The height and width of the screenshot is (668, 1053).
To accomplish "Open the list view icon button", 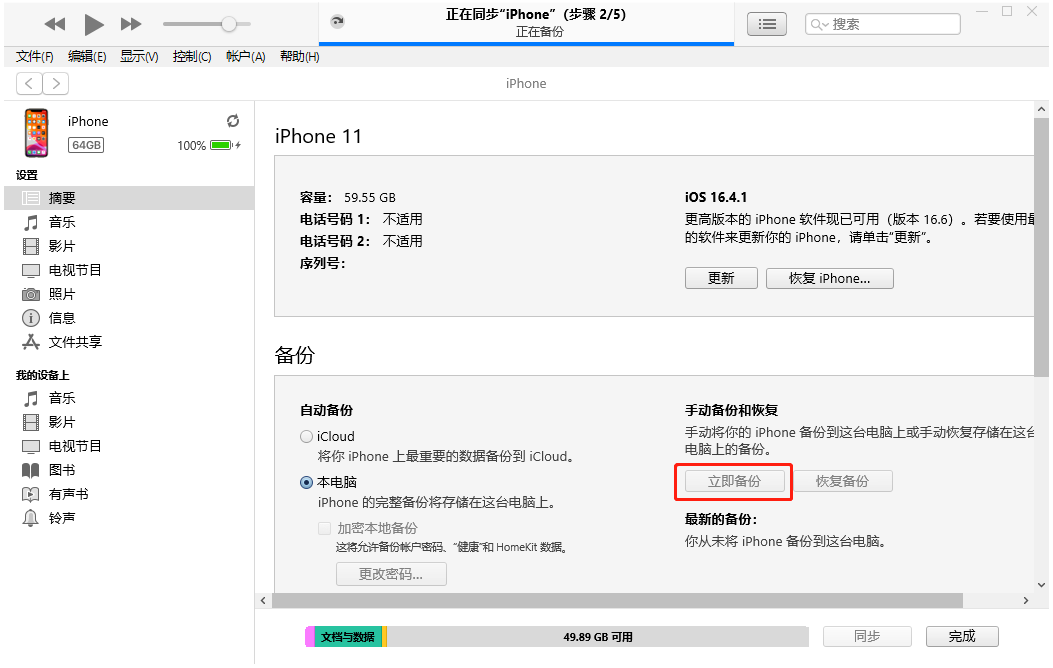I will (767, 24).
